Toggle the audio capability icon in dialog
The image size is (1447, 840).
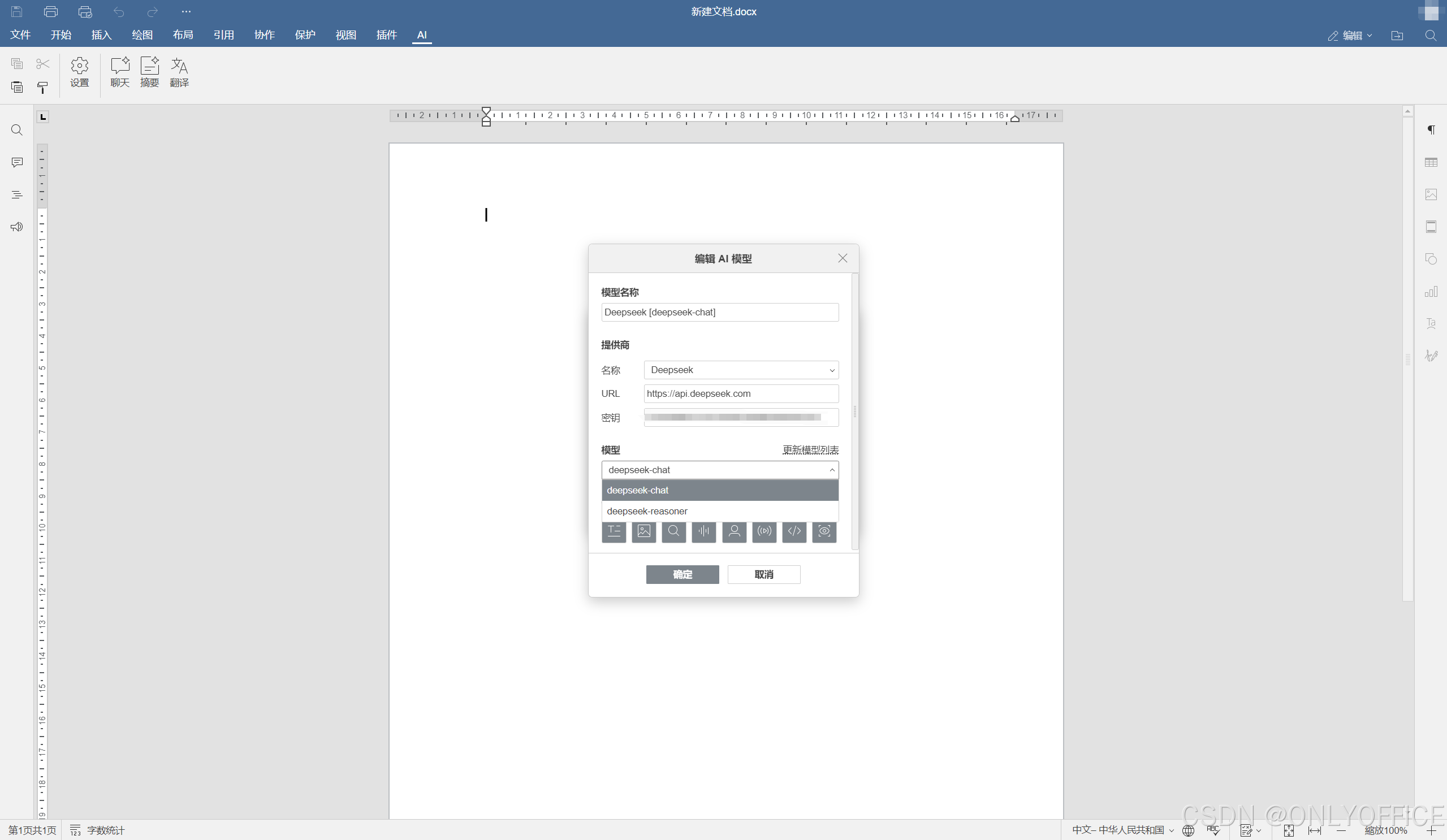(x=703, y=531)
